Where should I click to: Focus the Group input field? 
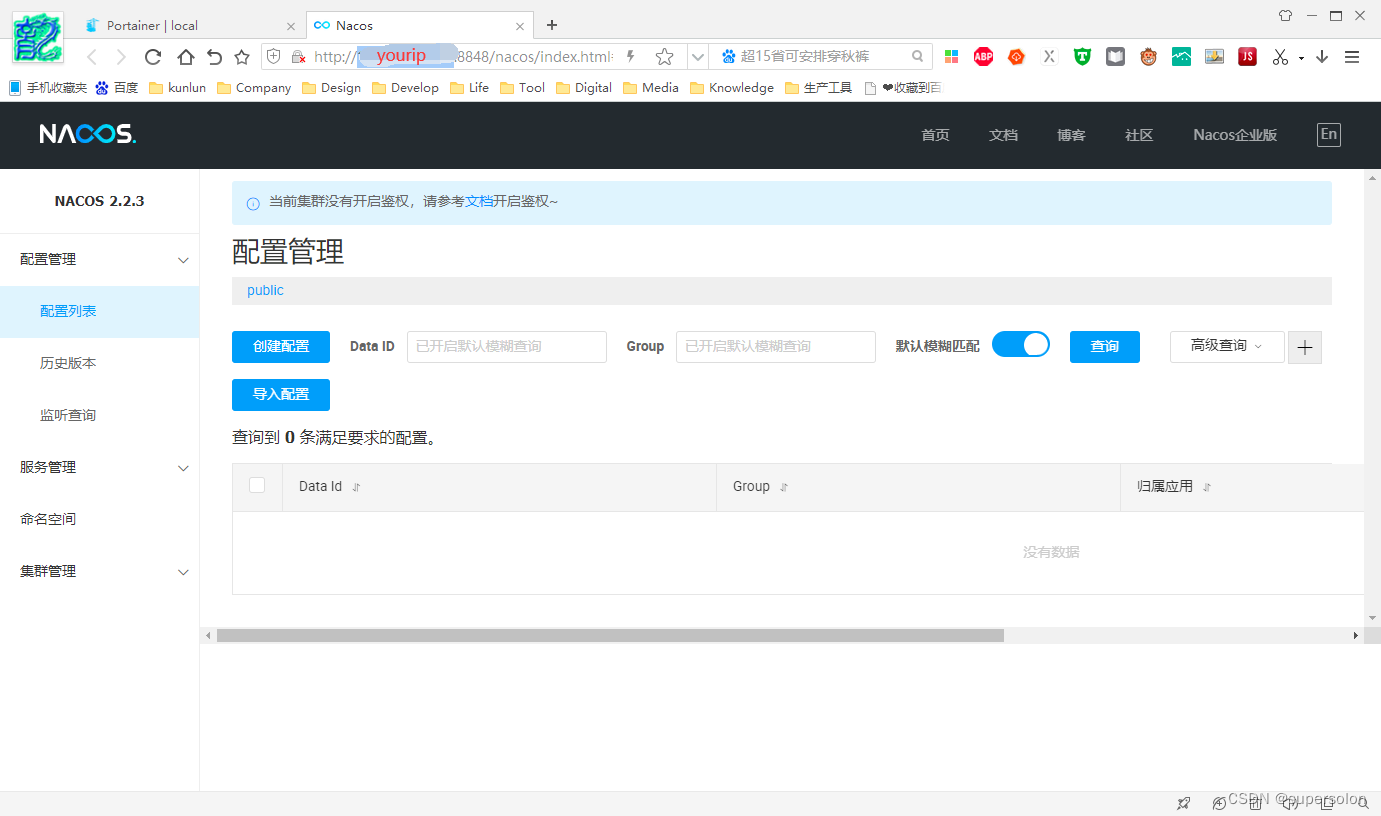click(776, 346)
